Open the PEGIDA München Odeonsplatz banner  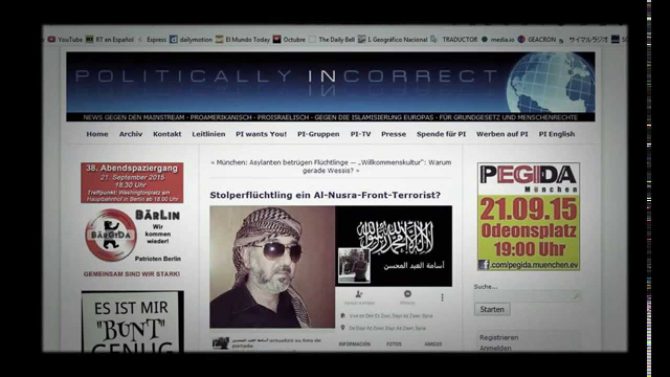(x=528, y=216)
